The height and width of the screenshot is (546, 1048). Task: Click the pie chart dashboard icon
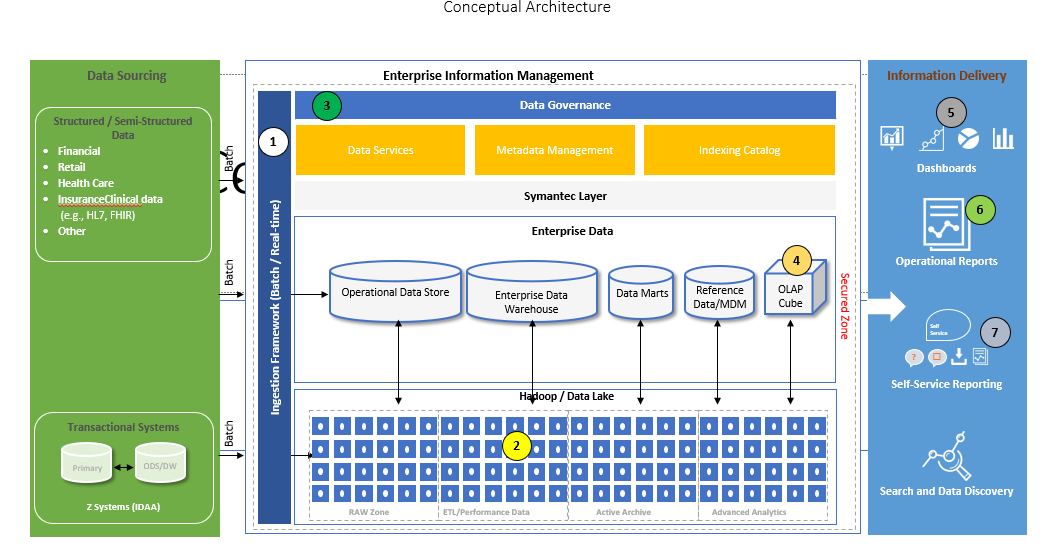tap(968, 138)
